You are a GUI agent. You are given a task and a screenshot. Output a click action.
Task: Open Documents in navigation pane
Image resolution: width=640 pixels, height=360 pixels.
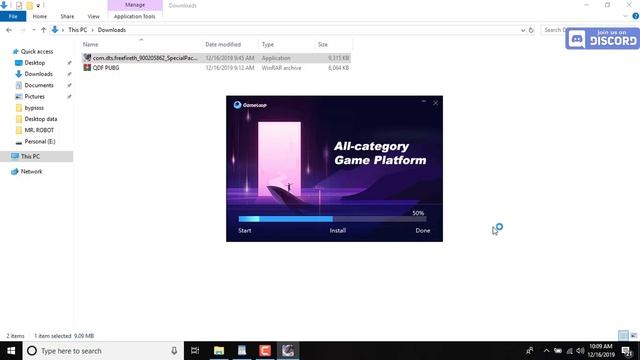39,85
